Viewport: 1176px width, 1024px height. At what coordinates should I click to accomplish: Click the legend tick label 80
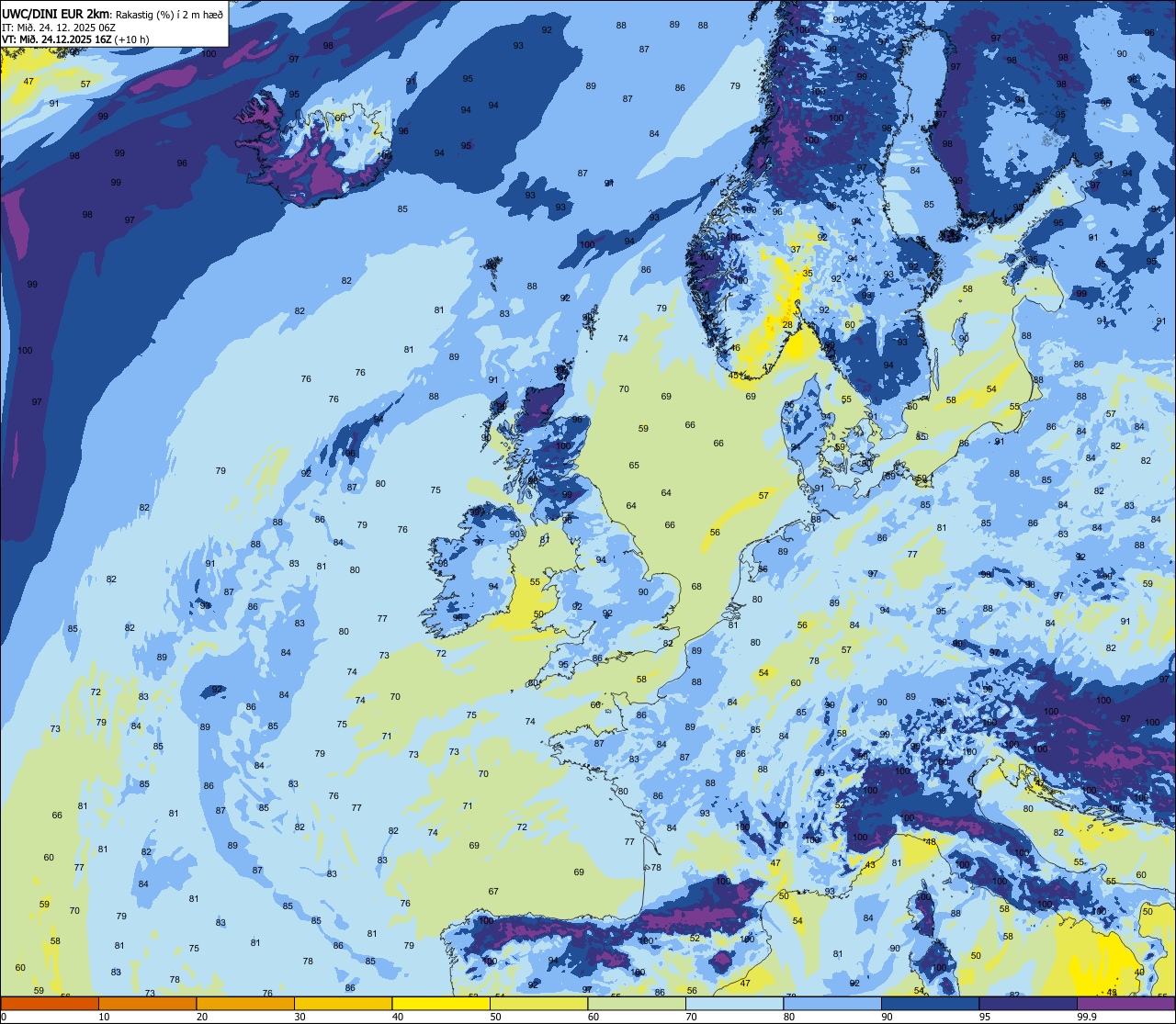coord(789,1017)
